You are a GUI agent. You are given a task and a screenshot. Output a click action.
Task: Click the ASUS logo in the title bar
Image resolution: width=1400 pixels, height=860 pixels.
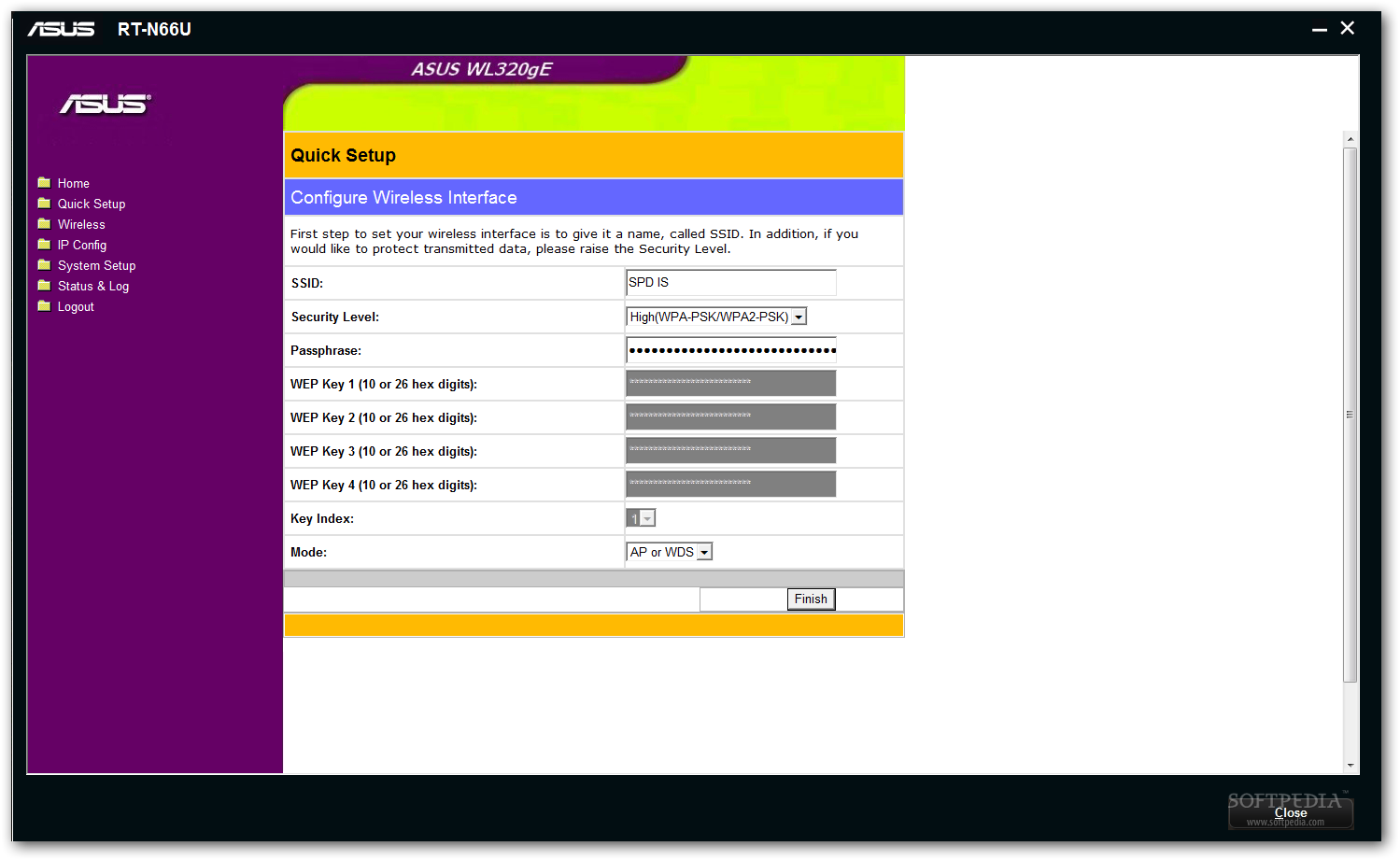[61, 29]
